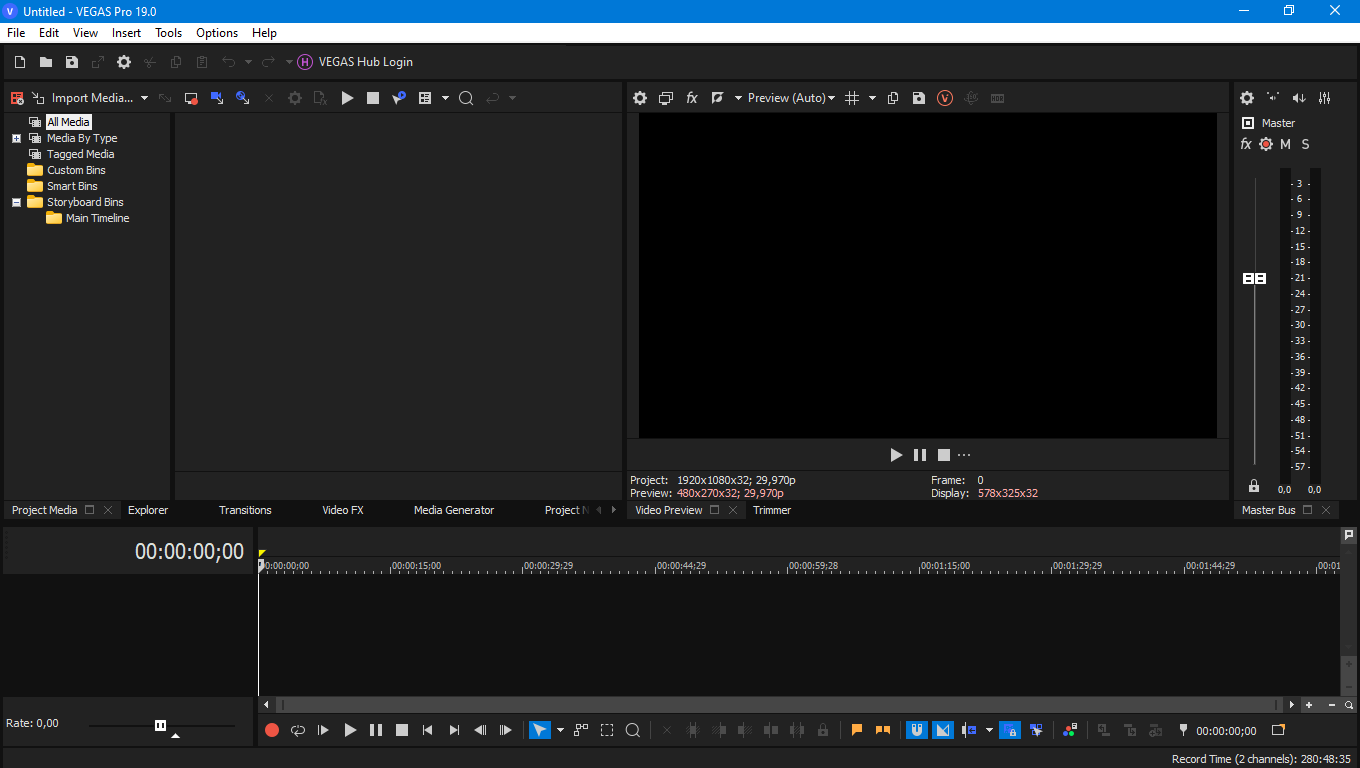Open Master automation settings icon
Viewport: 1360px width, 768px height.
point(1266,144)
